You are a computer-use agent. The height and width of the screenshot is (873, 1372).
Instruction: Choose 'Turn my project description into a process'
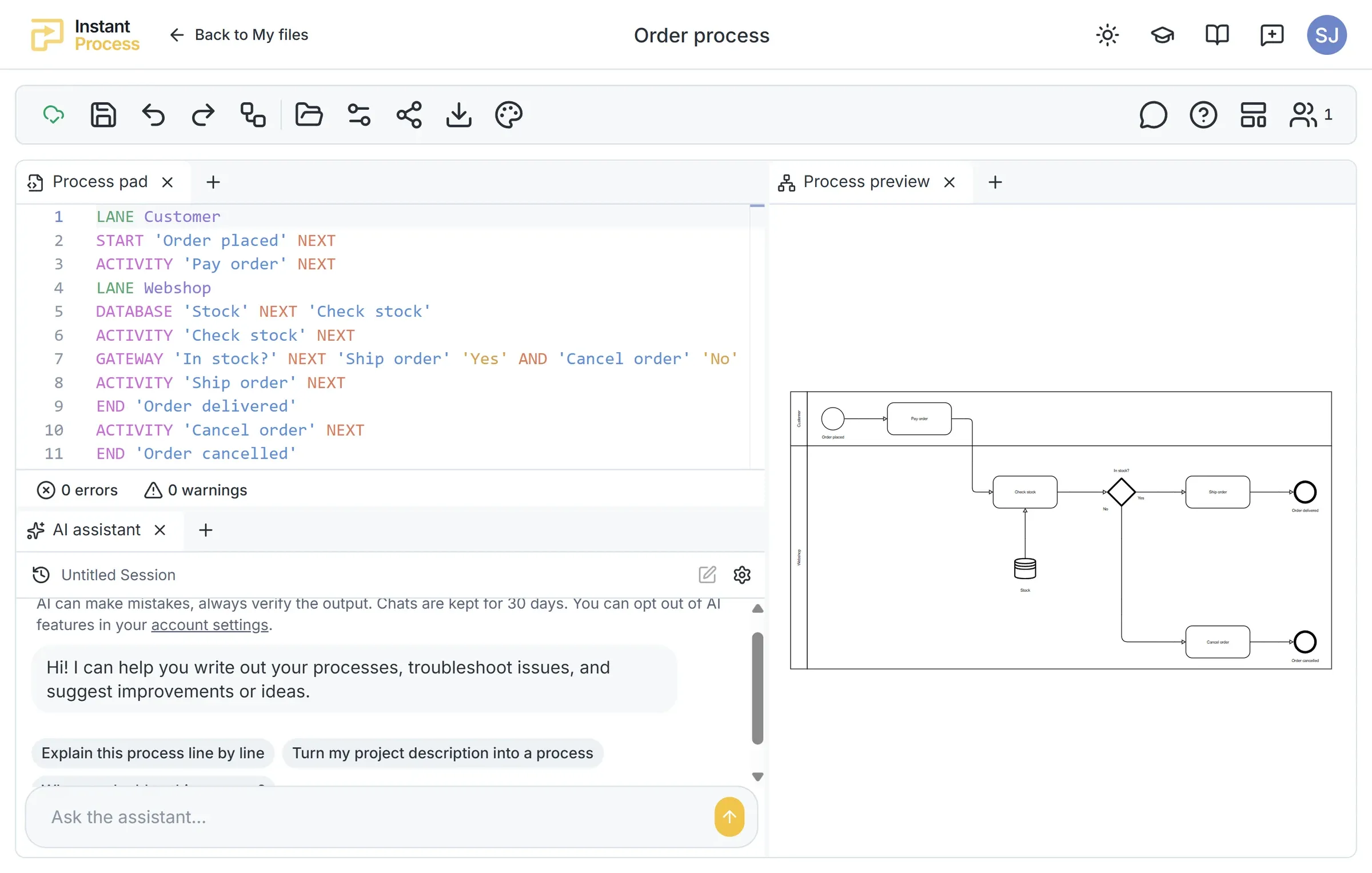pos(443,753)
